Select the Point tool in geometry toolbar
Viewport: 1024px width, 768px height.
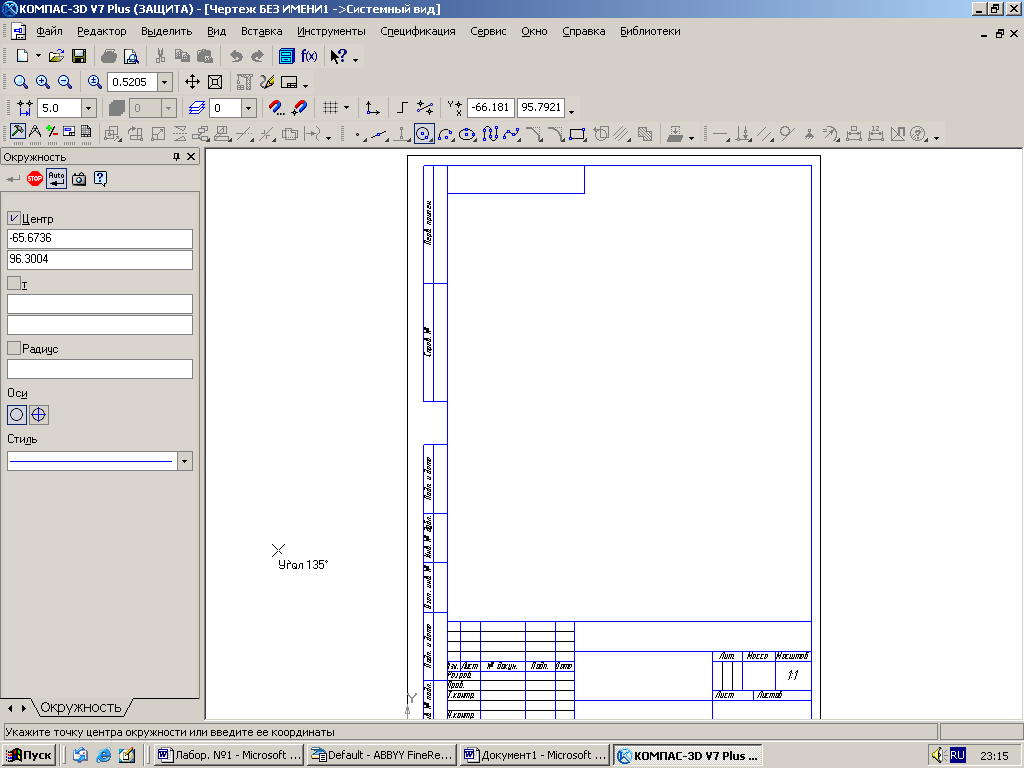pyautogui.click(x=357, y=135)
